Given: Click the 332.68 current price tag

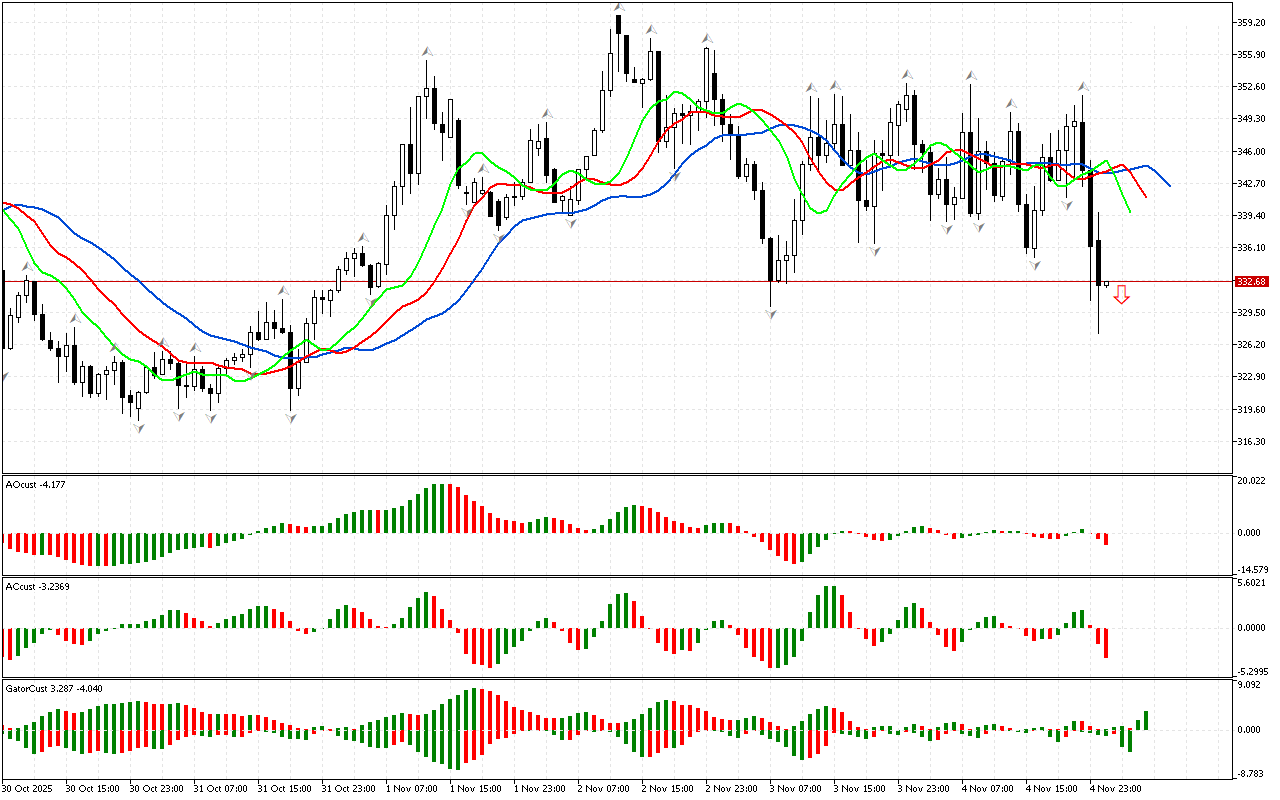Looking at the screenshot, I should 1251,282.
